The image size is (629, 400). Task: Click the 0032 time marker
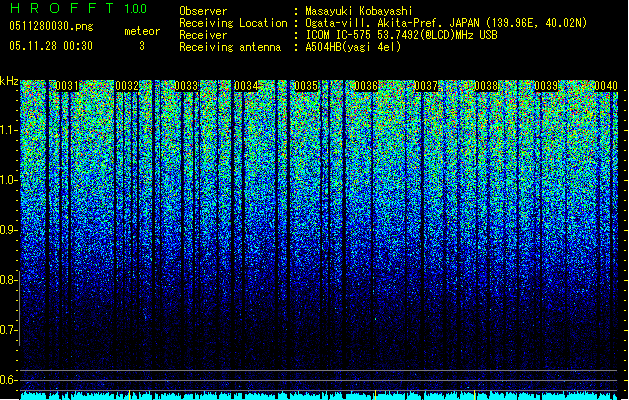(x=127, y=86)
